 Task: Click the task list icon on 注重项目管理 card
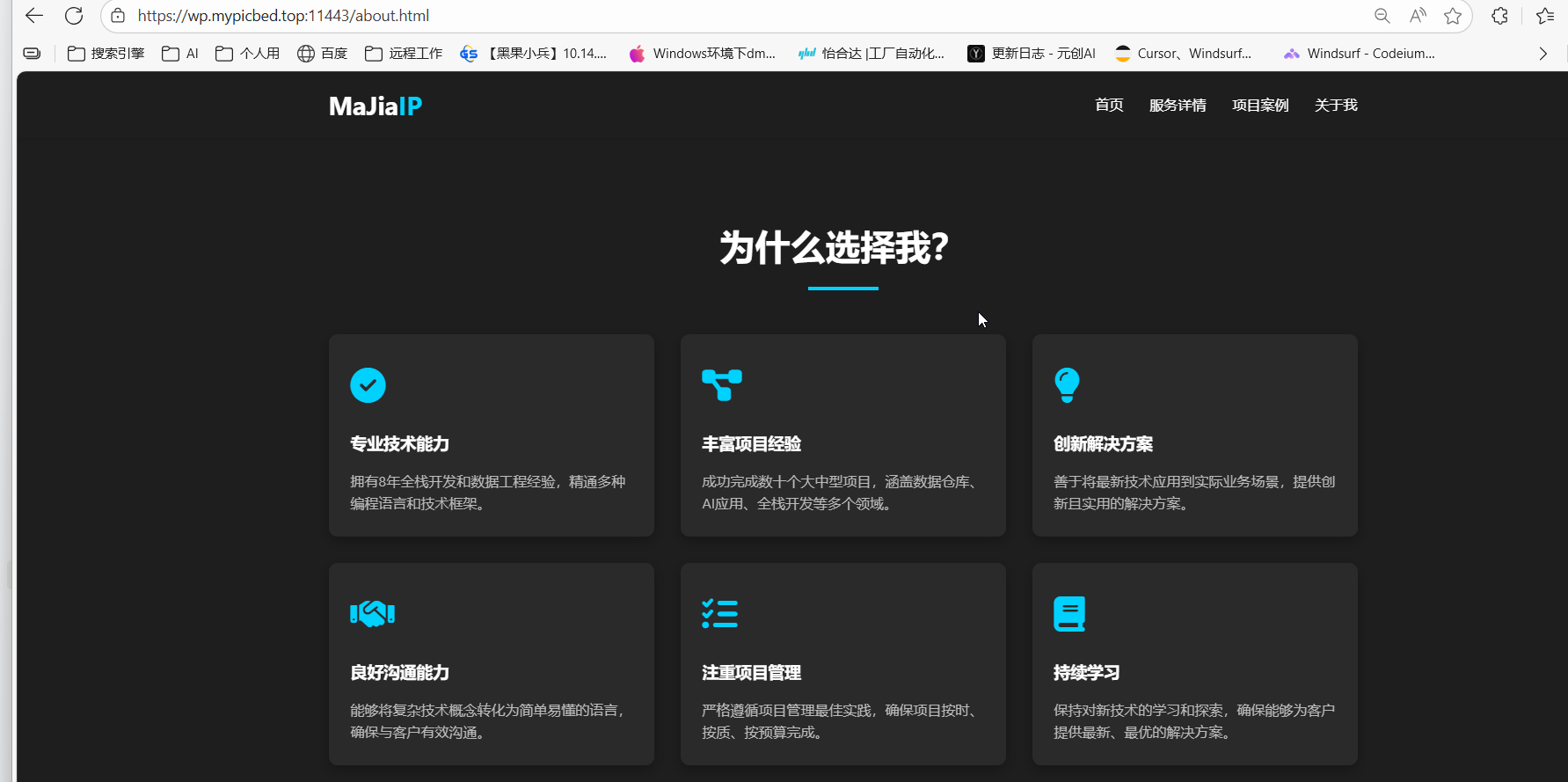coord(719,614)
